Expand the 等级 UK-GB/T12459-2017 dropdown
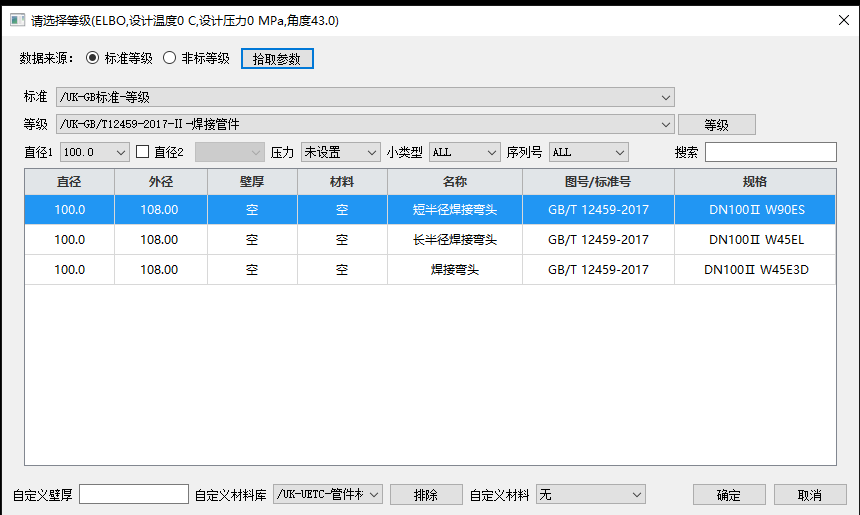 click(x=365, y=124)
